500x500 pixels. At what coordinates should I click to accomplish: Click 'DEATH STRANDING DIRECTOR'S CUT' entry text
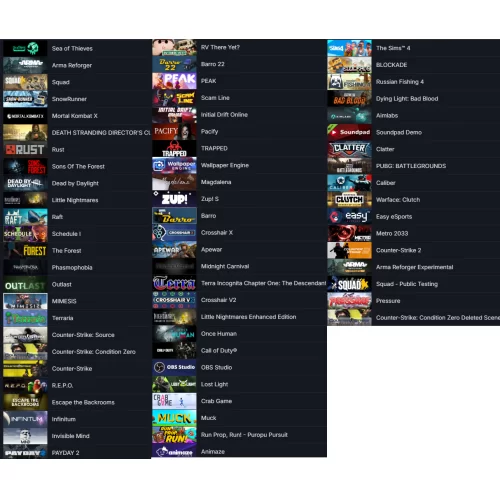tap(101, 133)
